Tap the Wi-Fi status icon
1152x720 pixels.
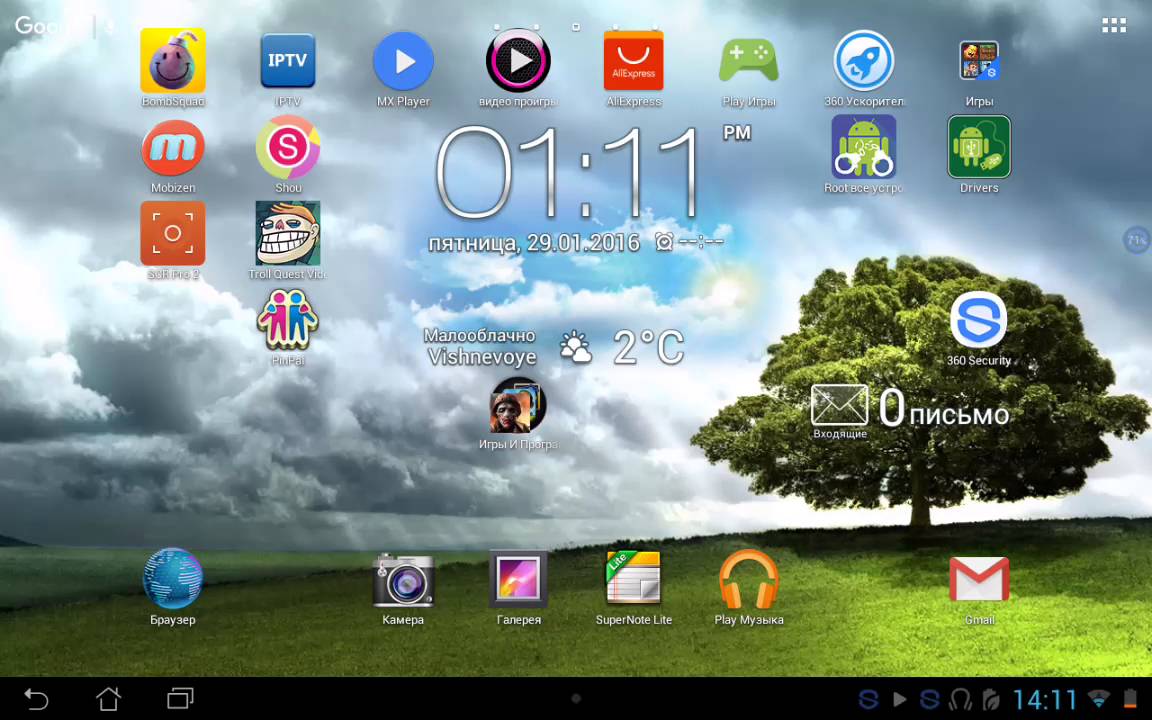click(1099, 698)
